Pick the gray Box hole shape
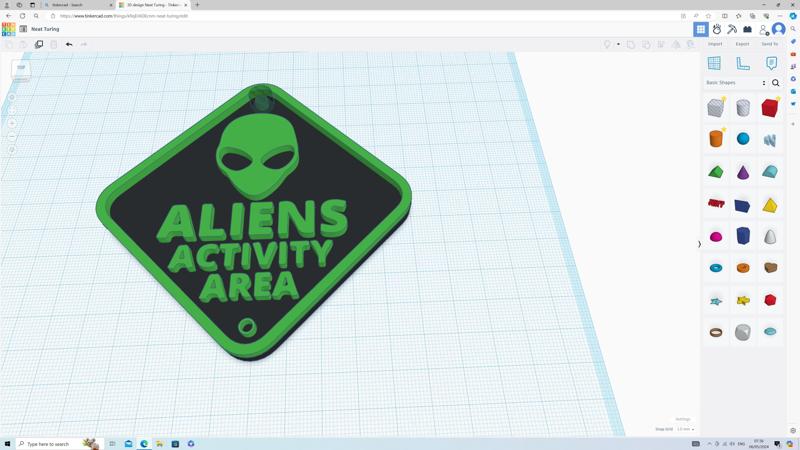Image resolution: width=800 pixels, height=450 pixels. [x=716, y=108]
